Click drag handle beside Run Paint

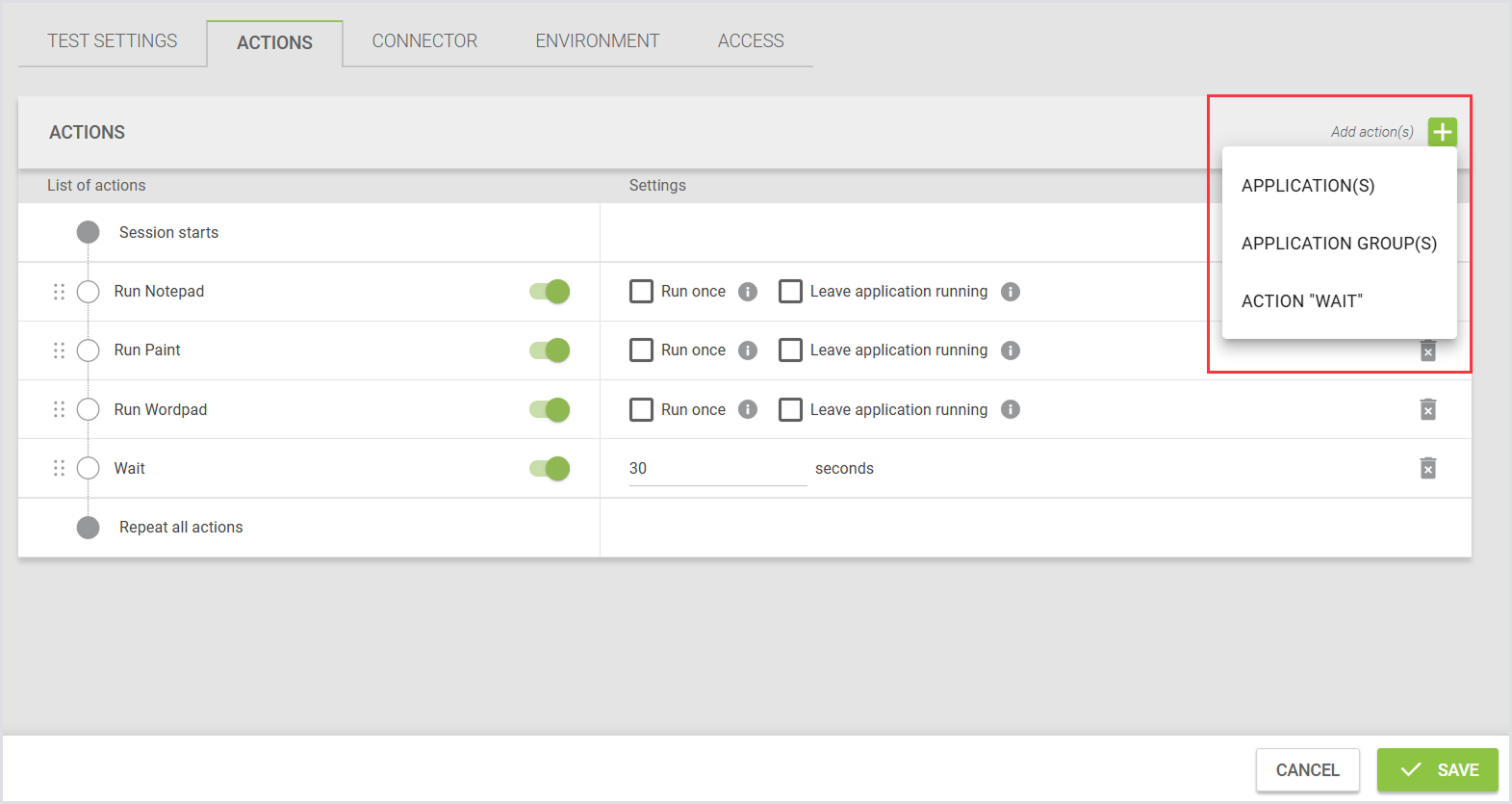click(x=59, y=350)
